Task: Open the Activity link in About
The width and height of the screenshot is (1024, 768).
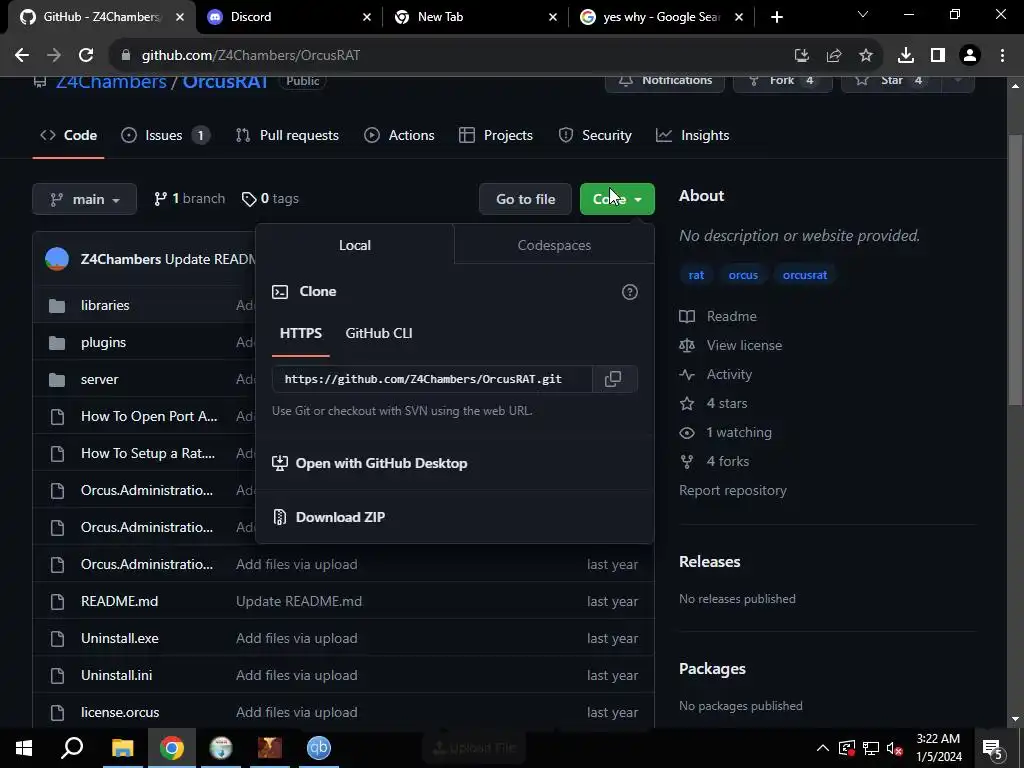Action: [x=716, y=374]
